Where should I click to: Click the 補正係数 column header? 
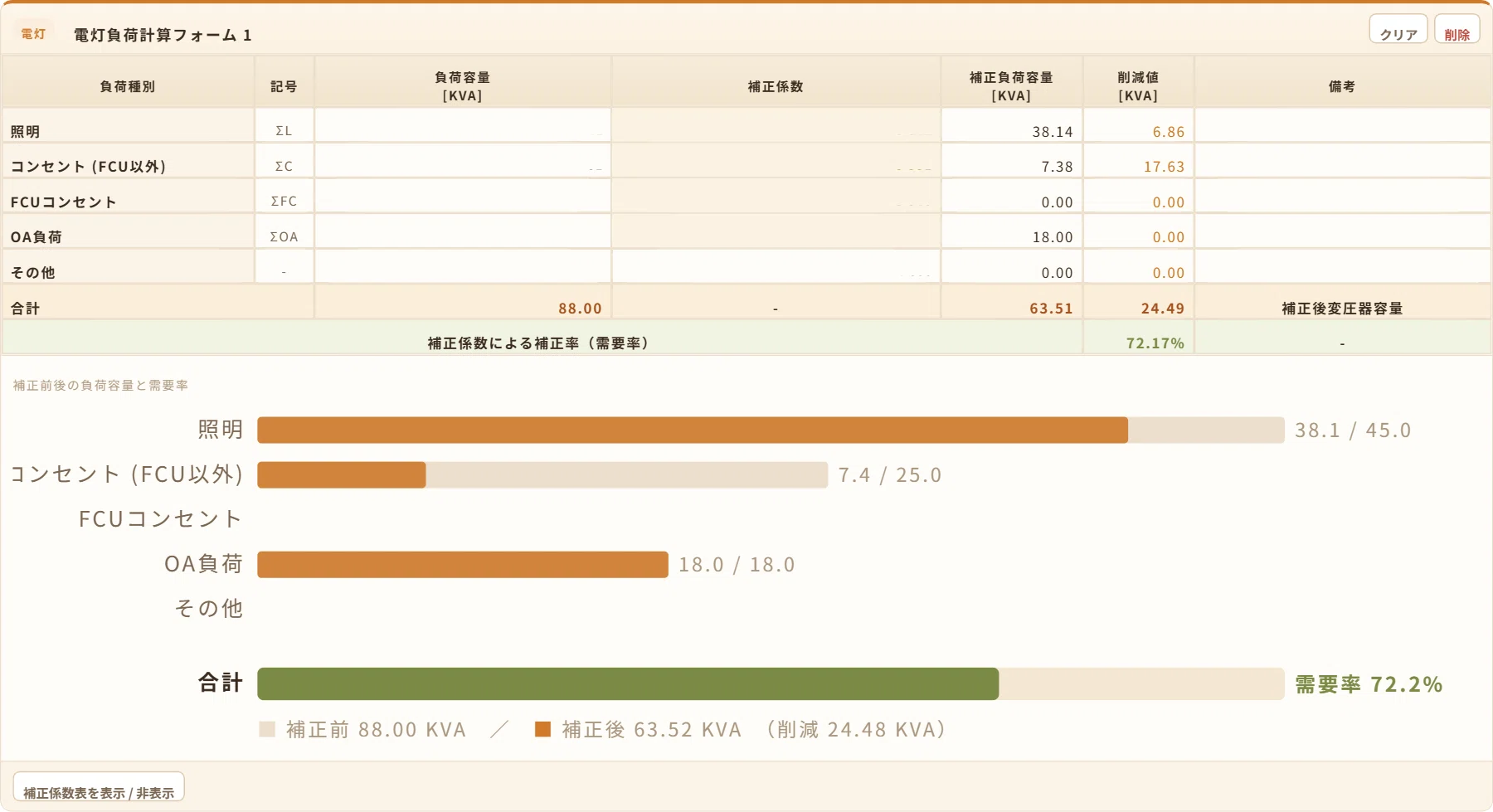776,82
